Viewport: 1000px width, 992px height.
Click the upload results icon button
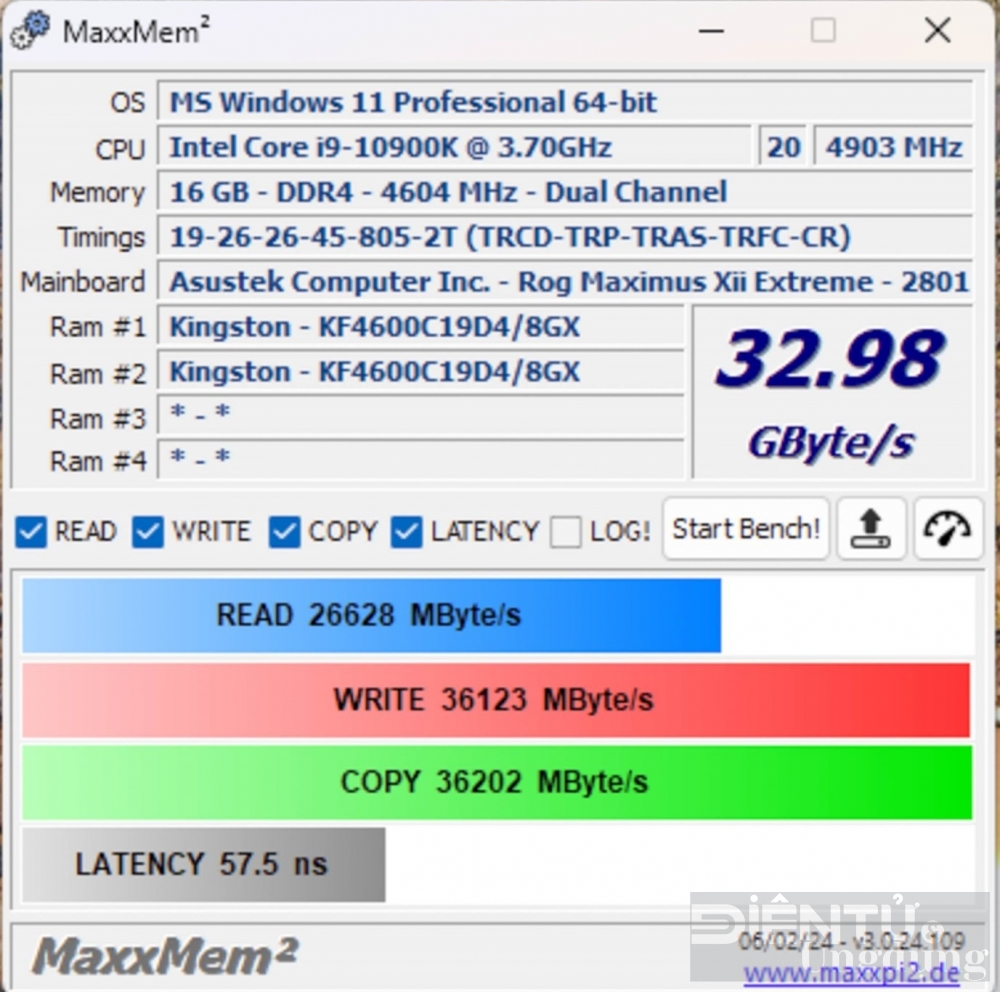coord(871,529)
